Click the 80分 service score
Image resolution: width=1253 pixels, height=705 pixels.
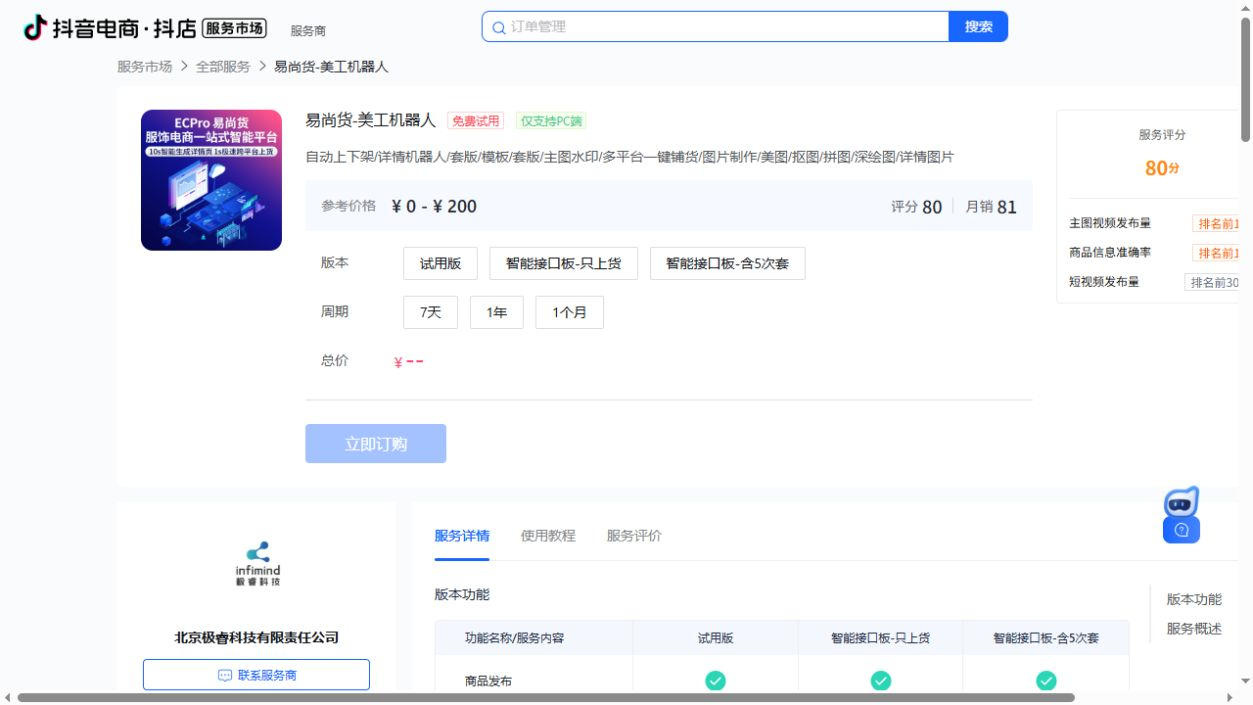(1162, 168)
